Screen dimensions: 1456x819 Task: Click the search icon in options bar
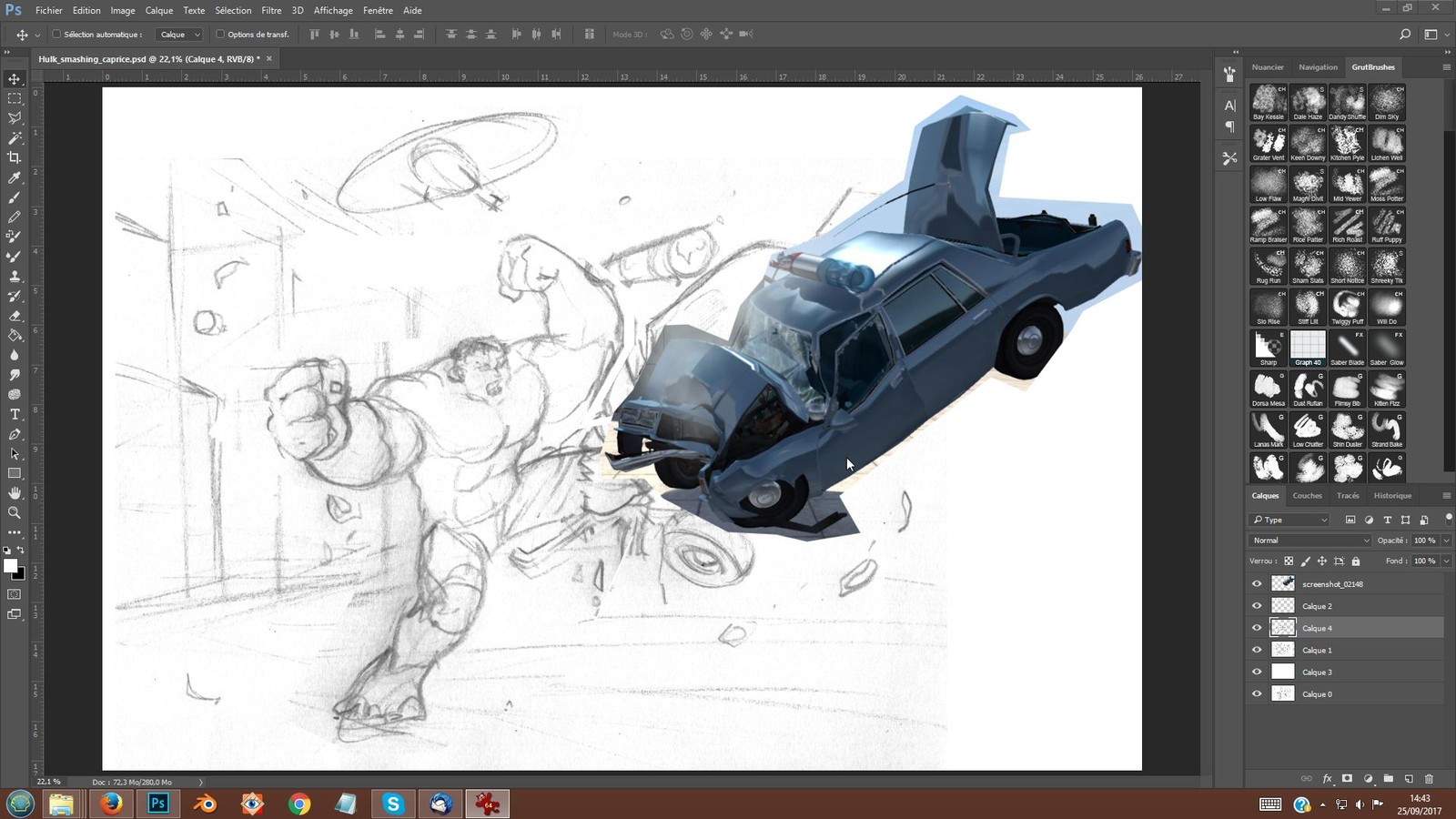click(x=1405, y=35)
